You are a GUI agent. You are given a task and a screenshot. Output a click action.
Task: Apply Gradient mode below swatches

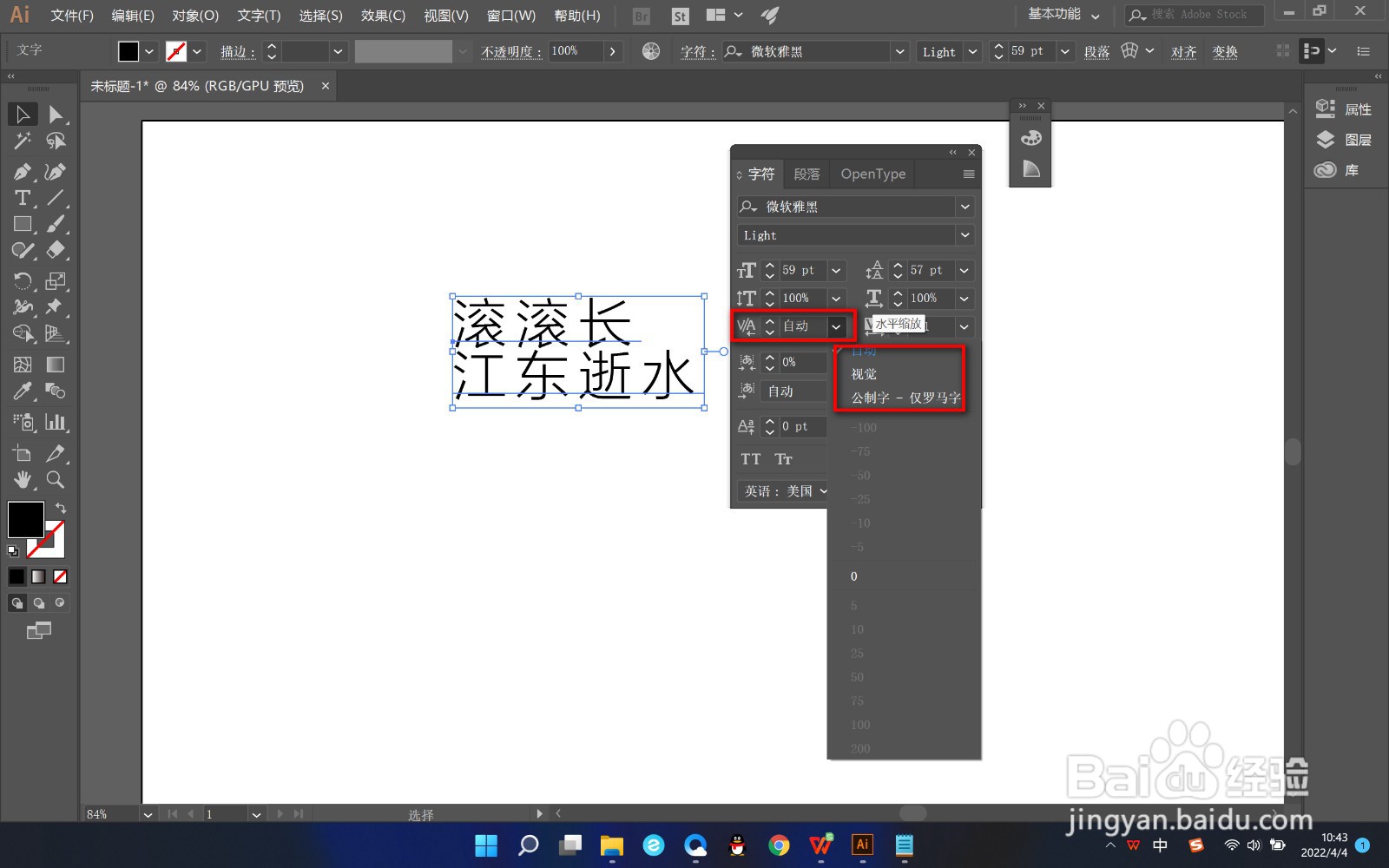pyautogui.click(x=38, y=576)
